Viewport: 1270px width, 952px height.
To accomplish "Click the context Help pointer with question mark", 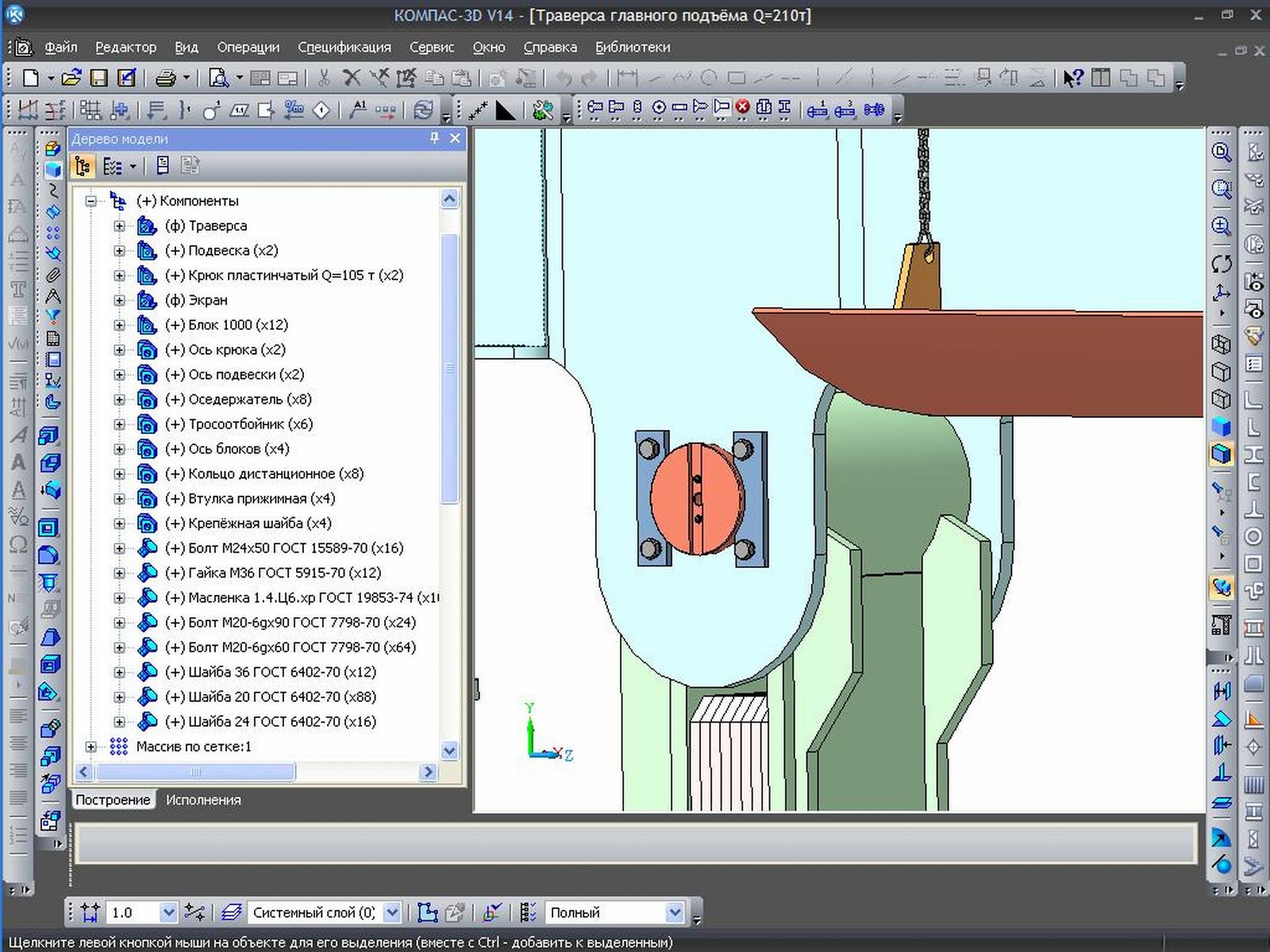I will click(x=1073, y=78).
